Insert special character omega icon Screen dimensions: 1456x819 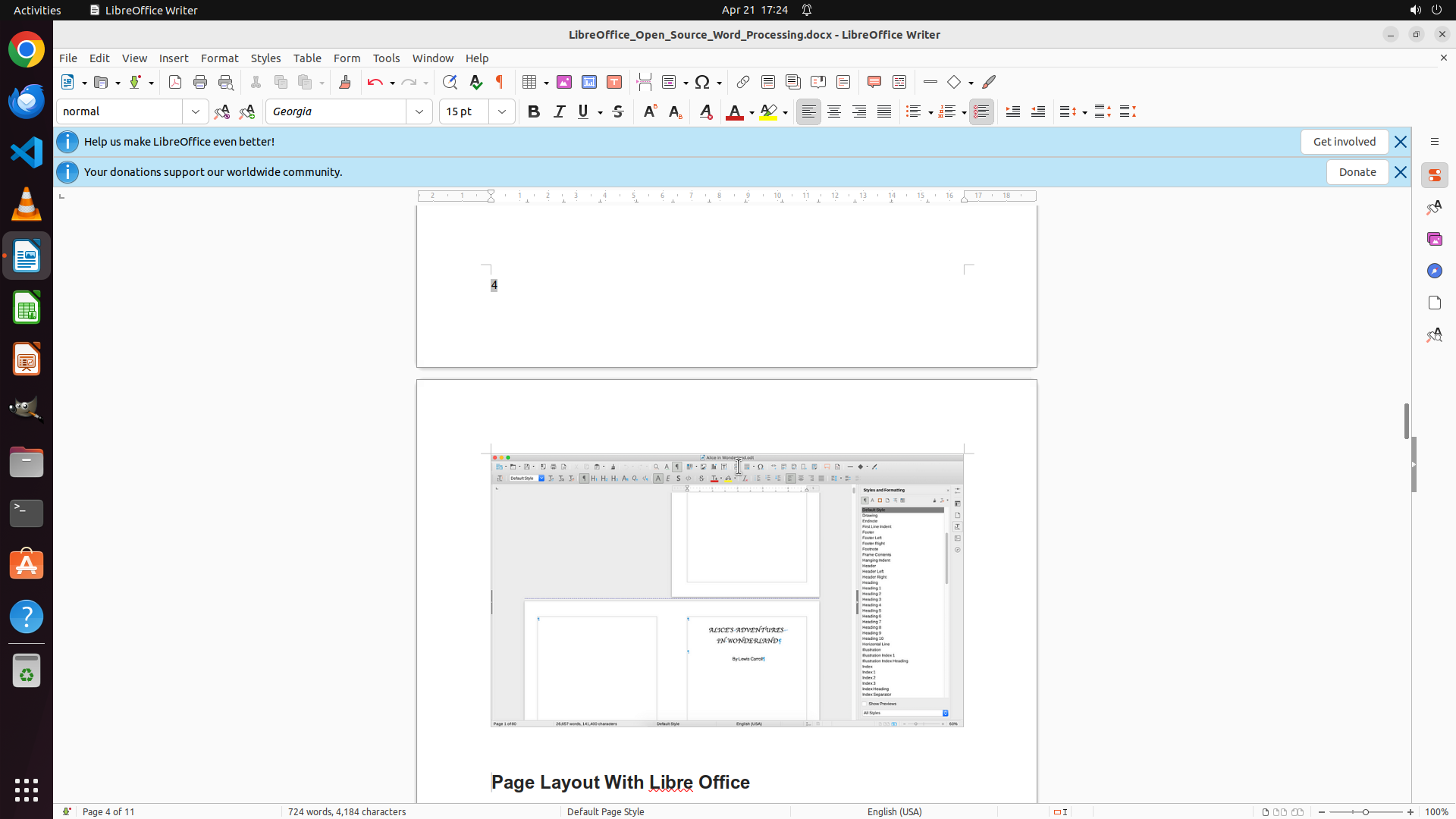coord(702,82)
